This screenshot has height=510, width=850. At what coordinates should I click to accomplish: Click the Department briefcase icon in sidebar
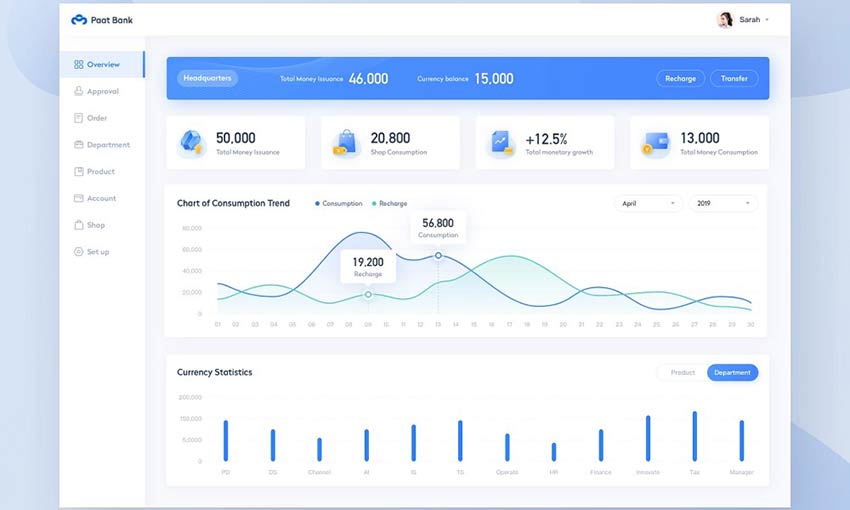[78, 145]
